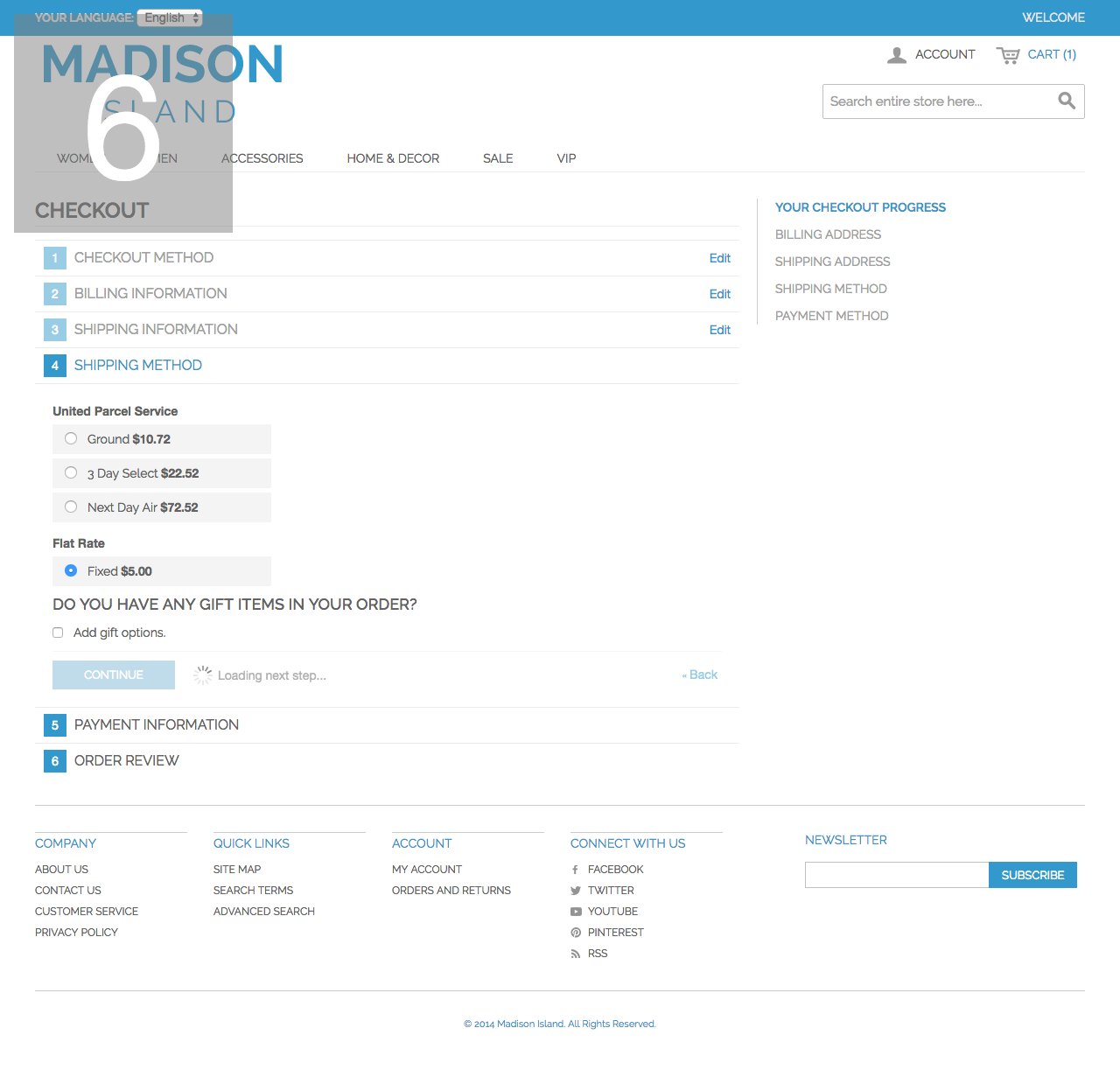This screenshot has width=1120, height=1084.
Task: Click the Facebook icon in footer
Action: [575, 870]
